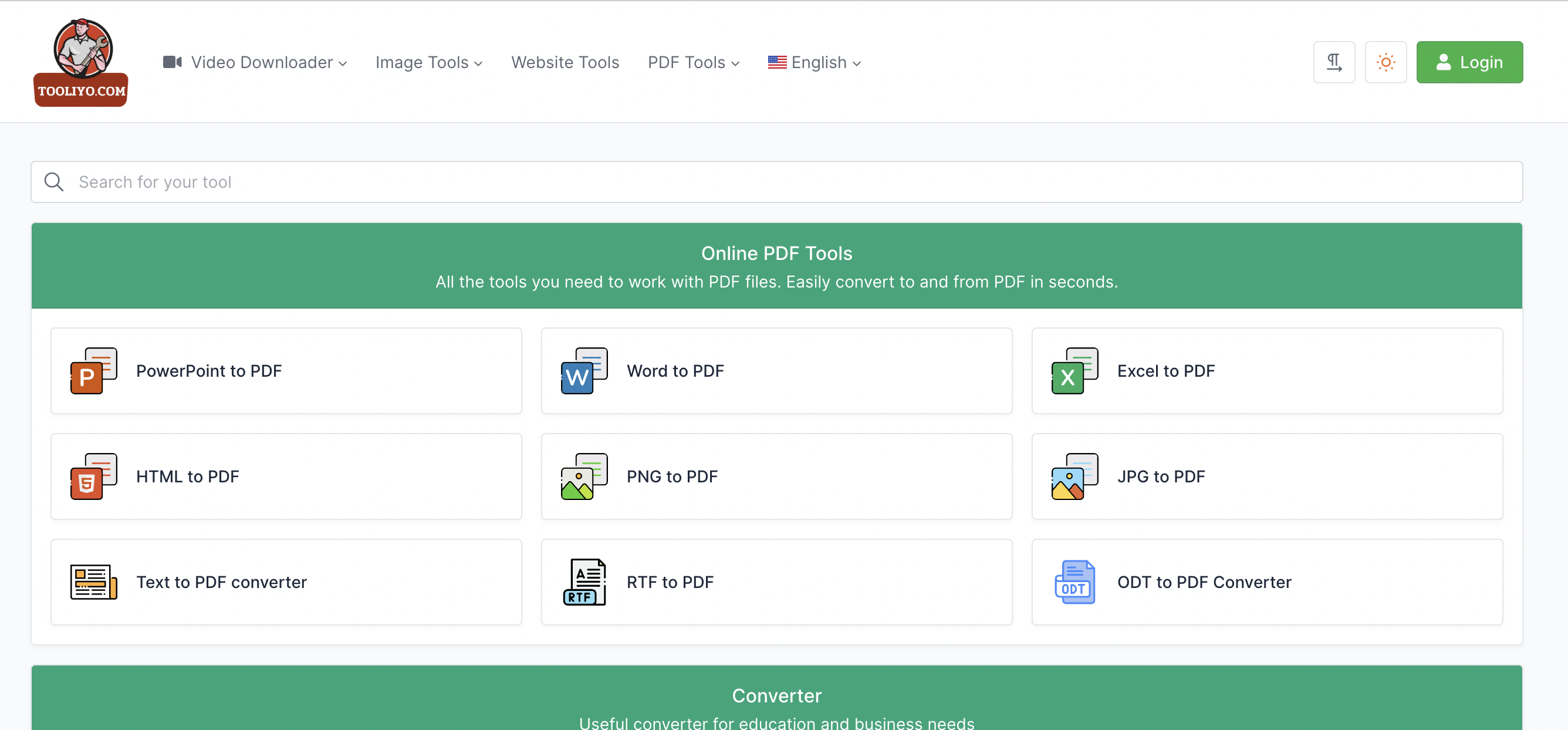Click the Text to PDF newspaper icon
The image size is (1568, 730).
94,582
